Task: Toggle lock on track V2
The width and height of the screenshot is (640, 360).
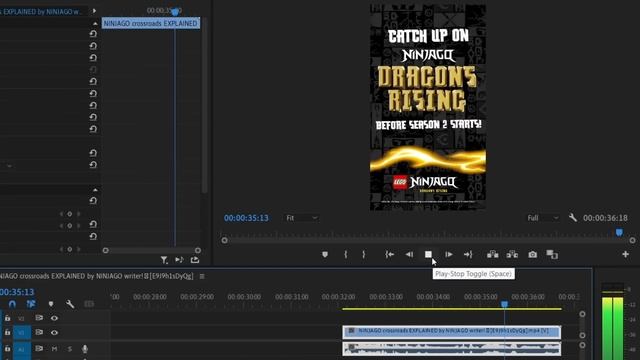Action: (x=7, y=318)
